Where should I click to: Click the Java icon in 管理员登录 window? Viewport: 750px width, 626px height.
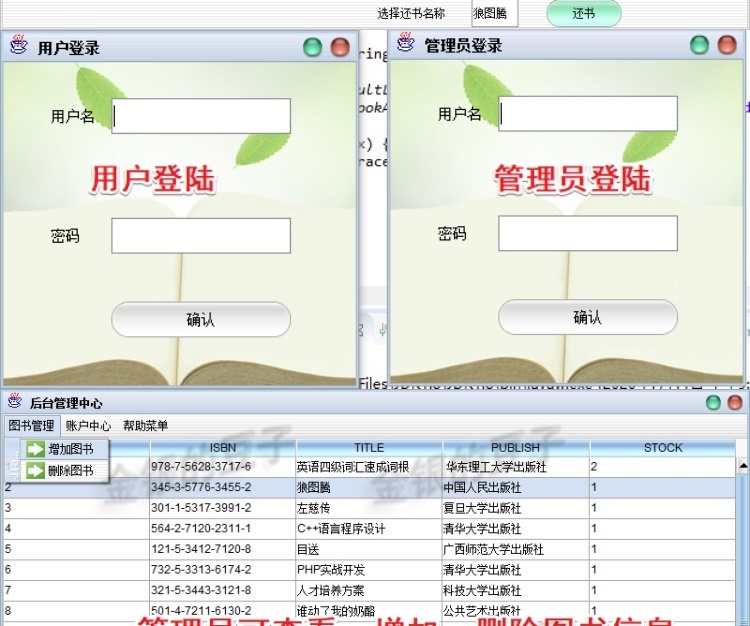coord(406,43)
